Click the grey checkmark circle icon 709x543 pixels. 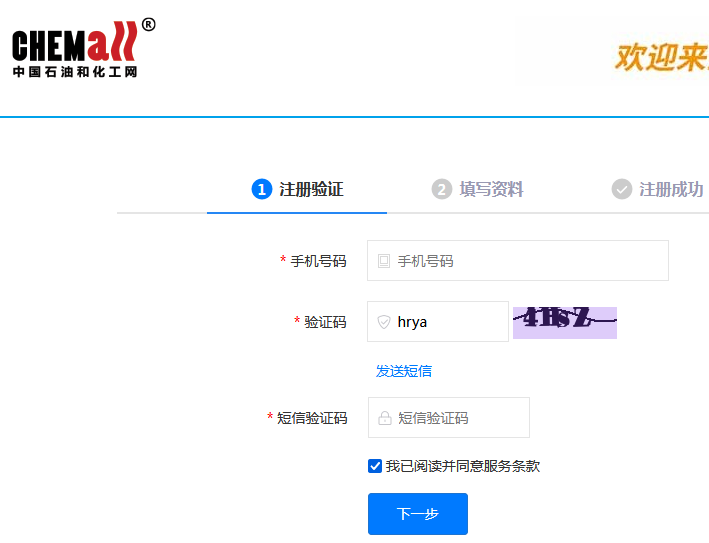point(622,189)
